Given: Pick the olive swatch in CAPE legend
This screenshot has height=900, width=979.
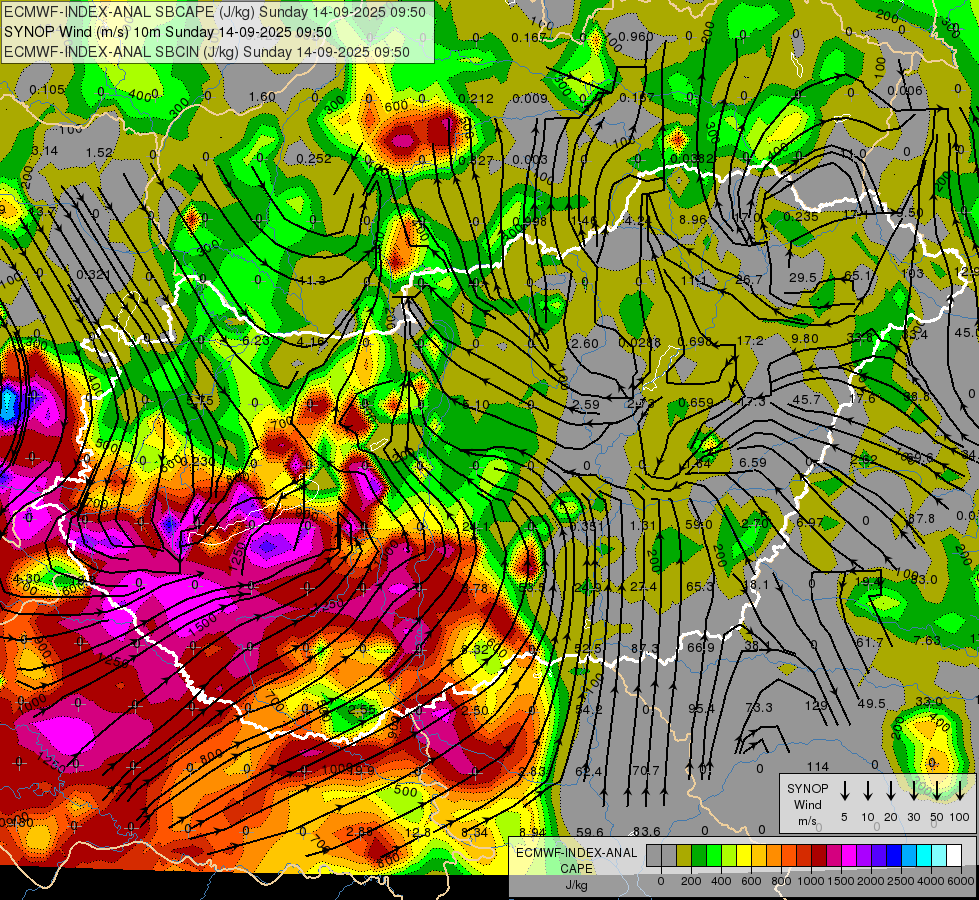Looking at the screenshot, I should (x=684, y=856).
